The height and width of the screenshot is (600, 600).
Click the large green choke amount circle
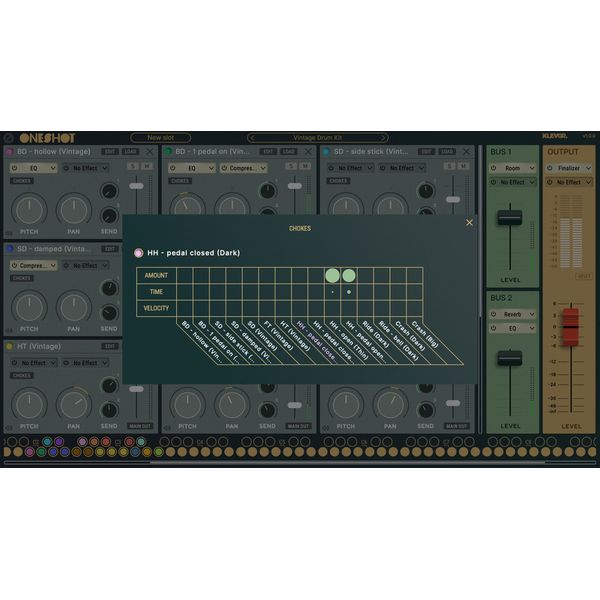pos(332,275)
